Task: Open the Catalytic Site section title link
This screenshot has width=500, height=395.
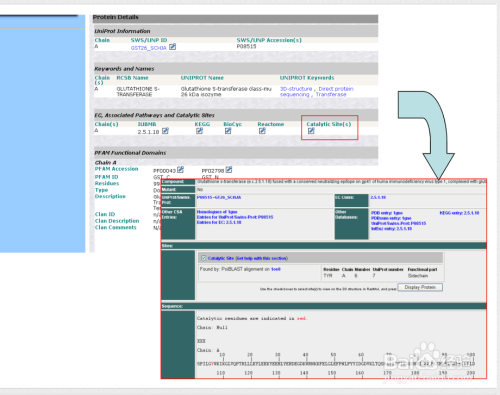Action: (x=221, y=258)
